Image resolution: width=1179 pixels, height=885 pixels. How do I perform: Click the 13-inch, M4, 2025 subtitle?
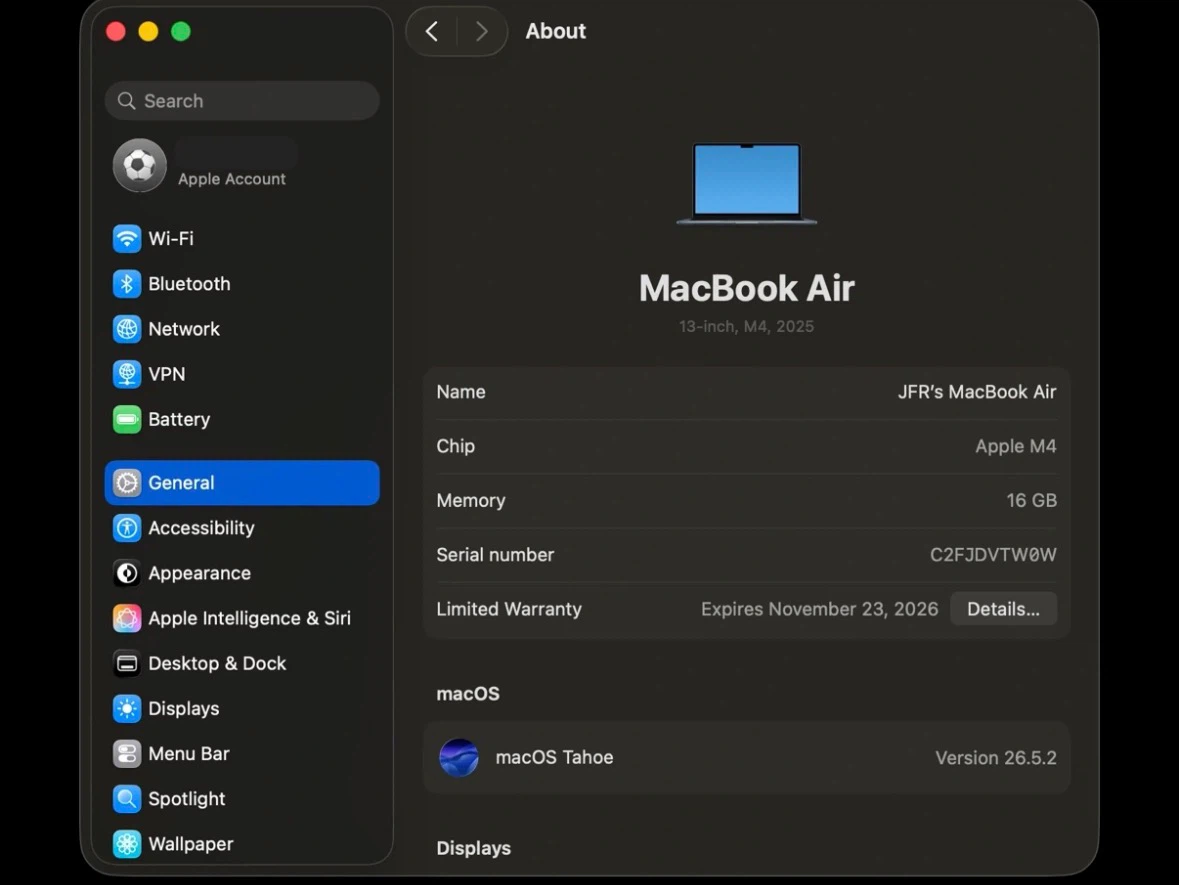coord(746,326)
